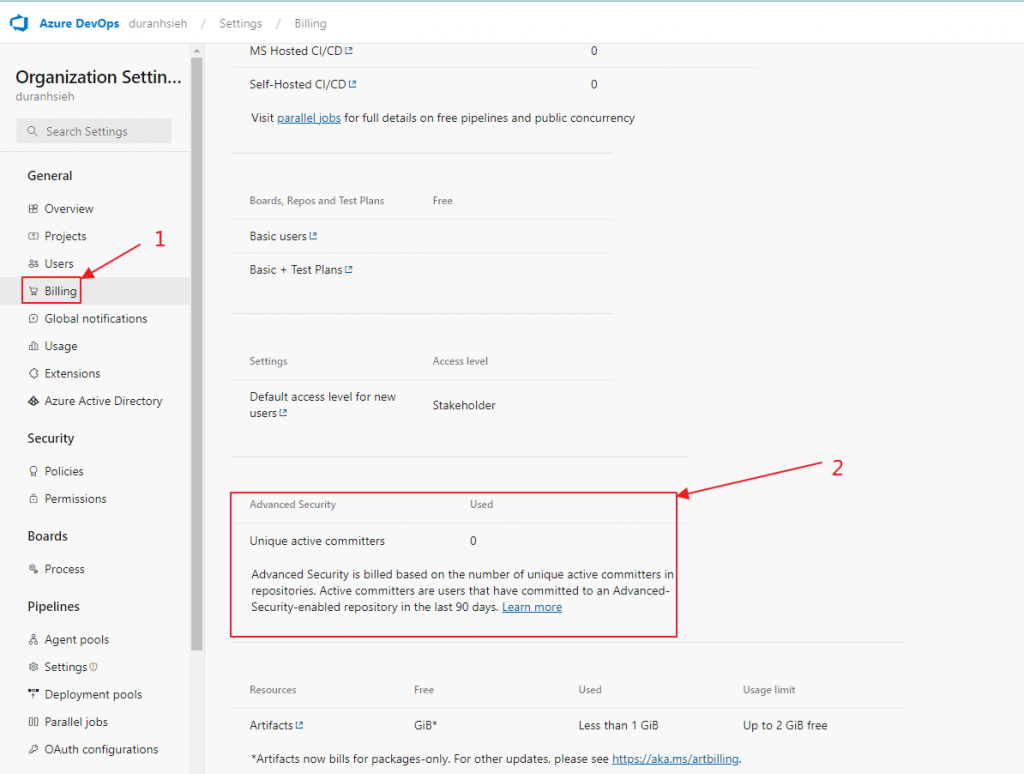Screen dimensions: 1024x774
Task: Open Settings breadcrumb
Action: (240, 24)
